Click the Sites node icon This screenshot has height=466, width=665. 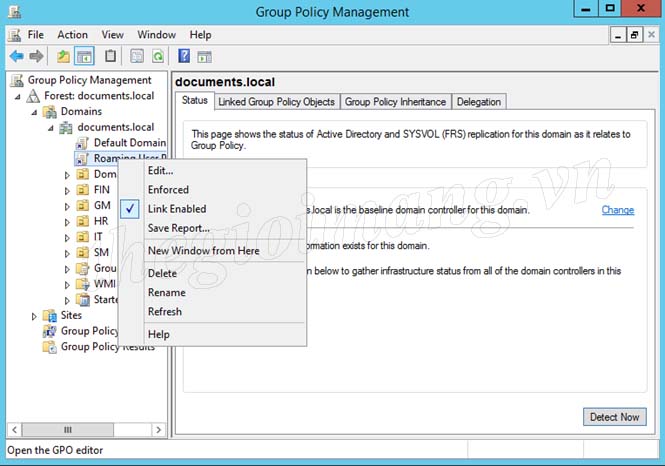pos(50,315)
